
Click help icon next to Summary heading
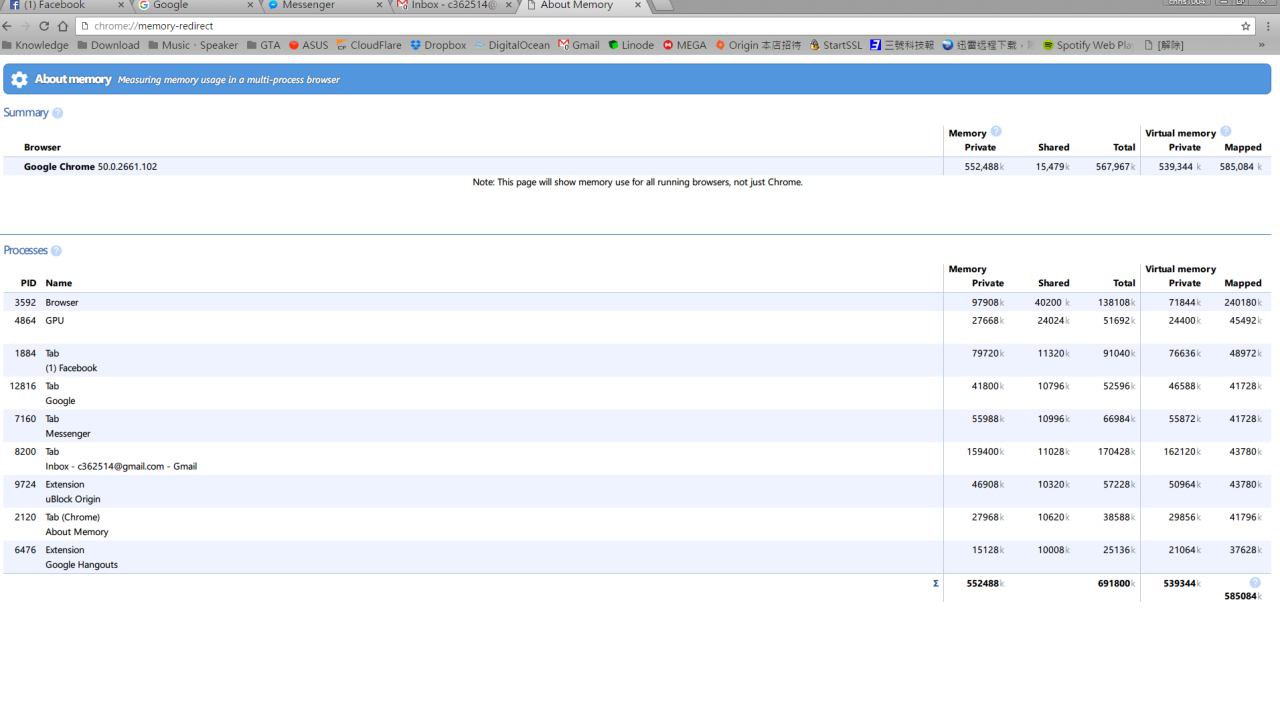[57, 113]
